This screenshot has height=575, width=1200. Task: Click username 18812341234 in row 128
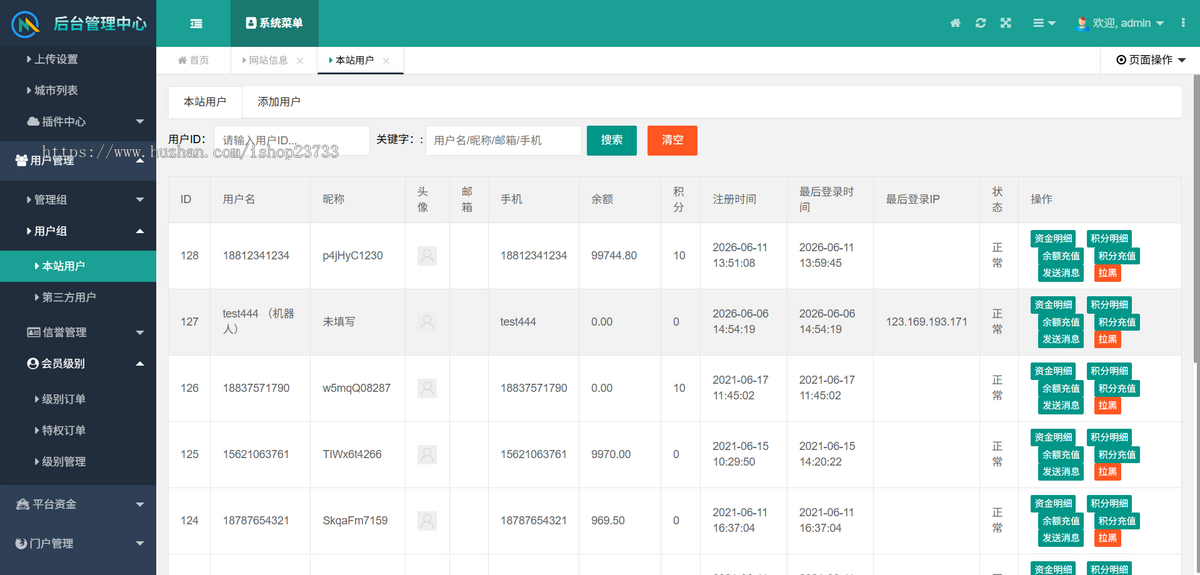[x=256, y=256]
